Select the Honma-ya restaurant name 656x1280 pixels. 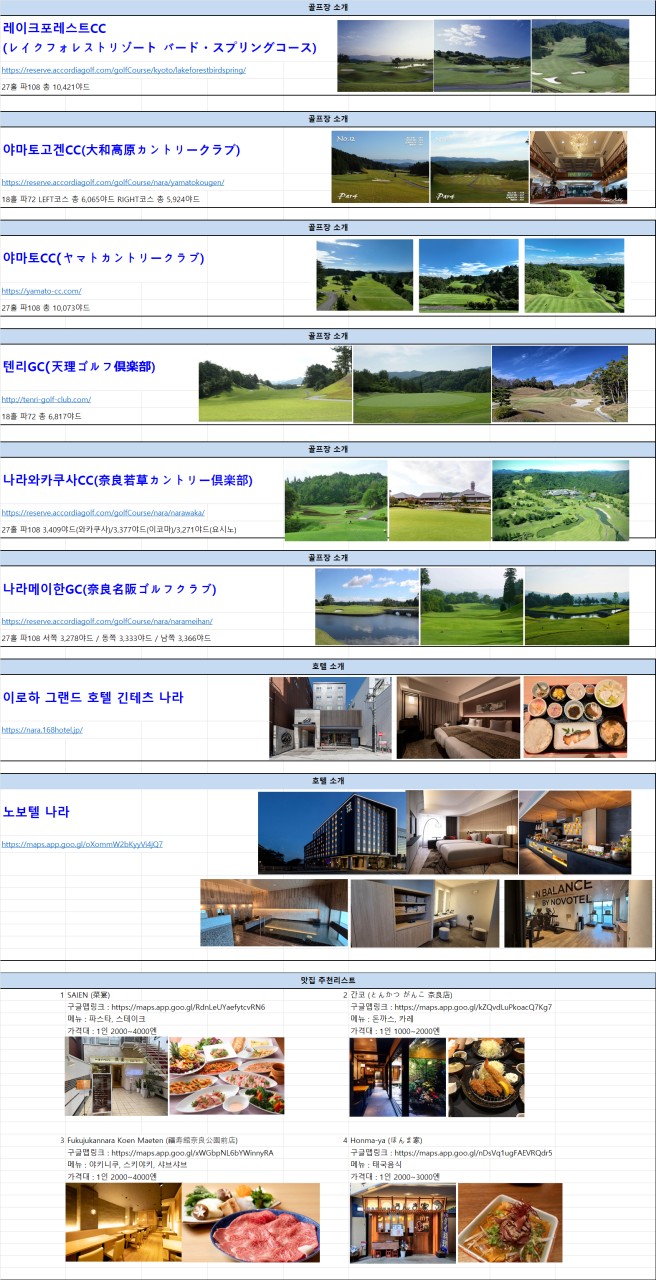click(387, 1140)
